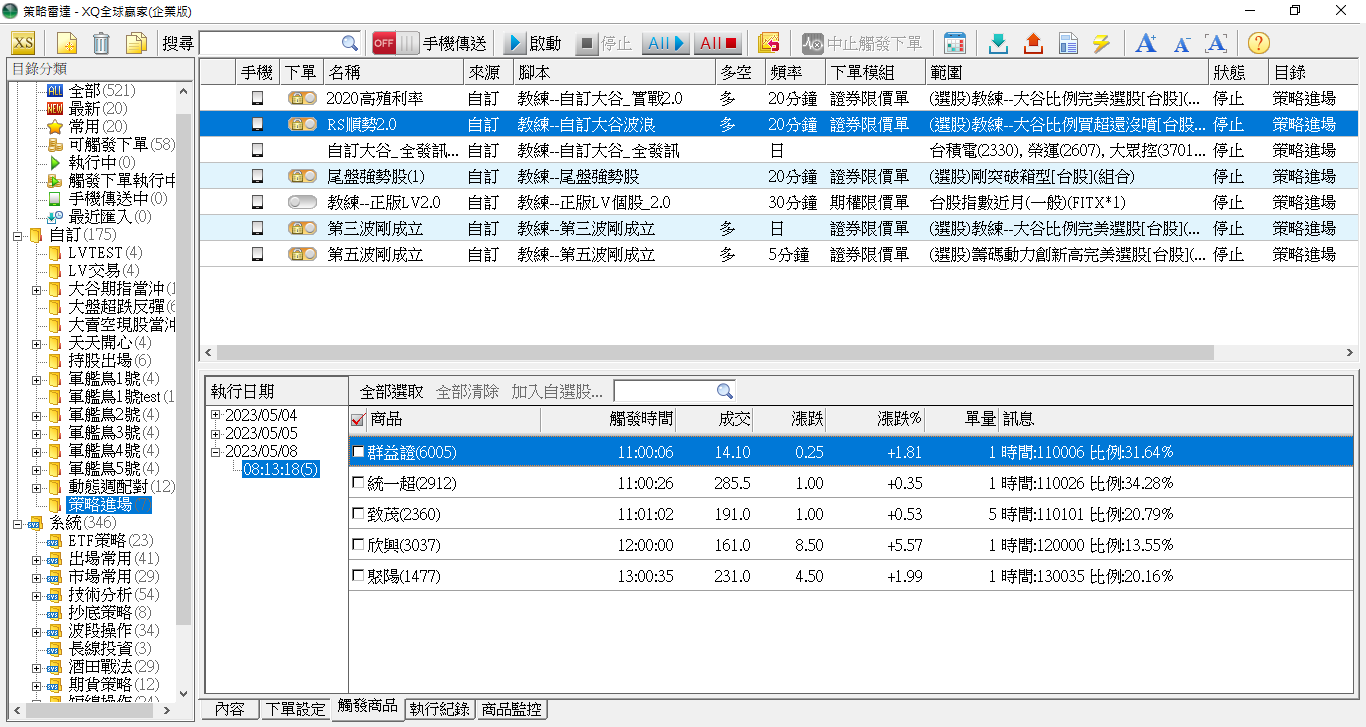Open the 下單設定 tab
This screenshot has height=727, width=1366.
(x=296, y=709)
